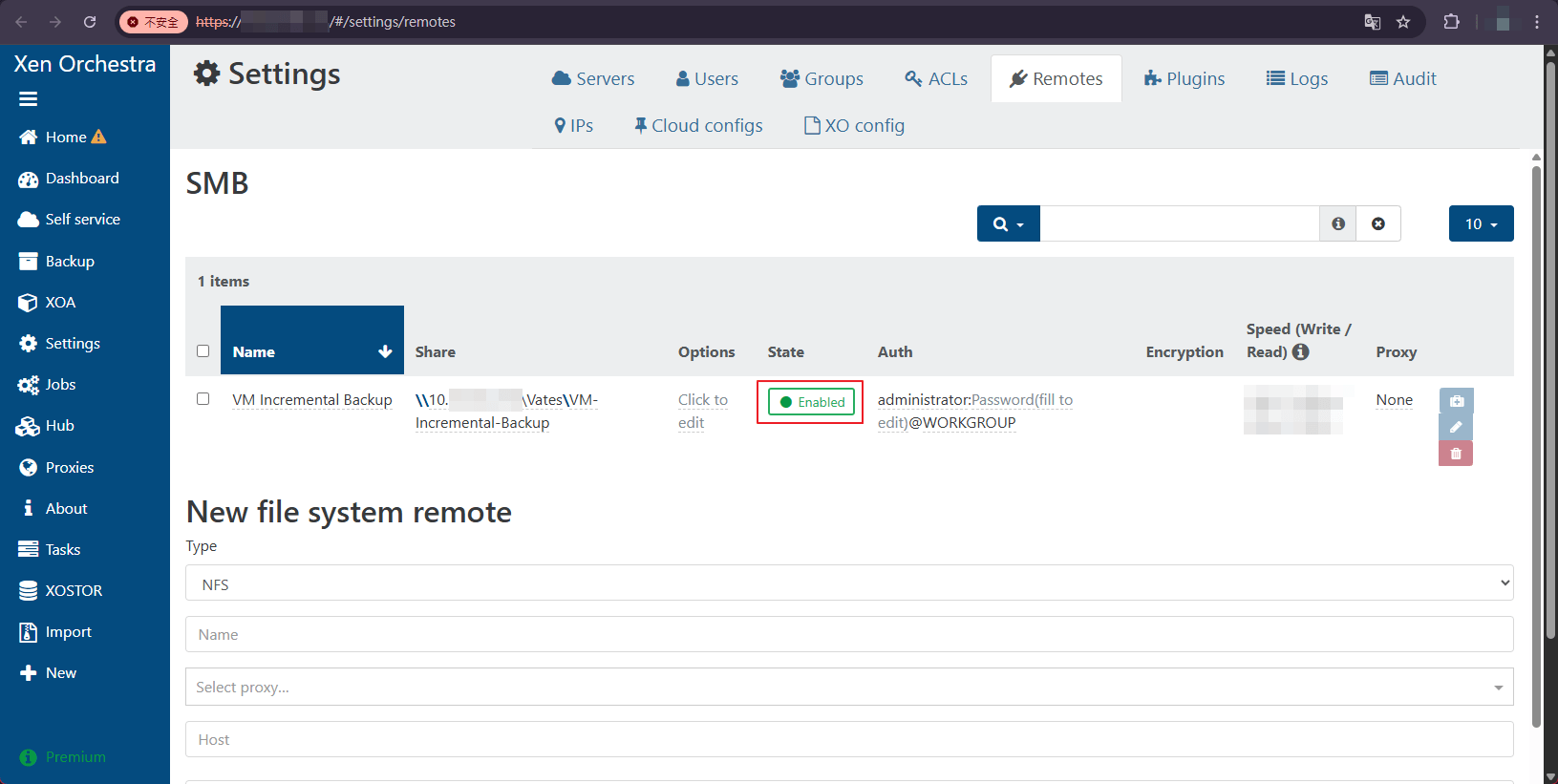1558x784 pixels.
Task: Open the IPs tab
Action: 573,126
